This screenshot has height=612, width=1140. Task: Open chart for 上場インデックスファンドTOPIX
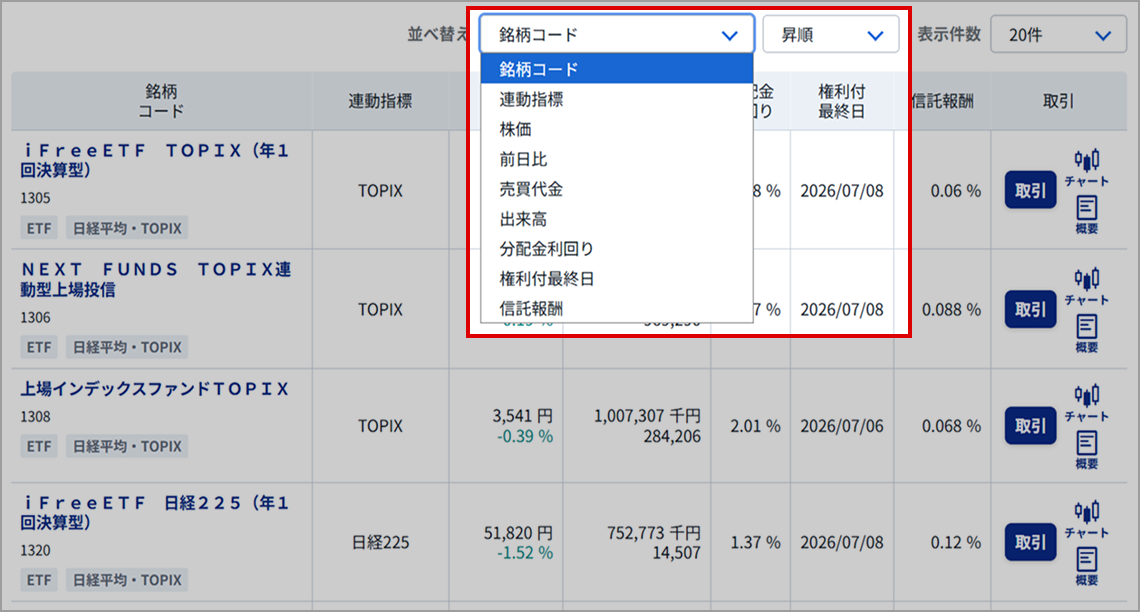click(1086, 401)
